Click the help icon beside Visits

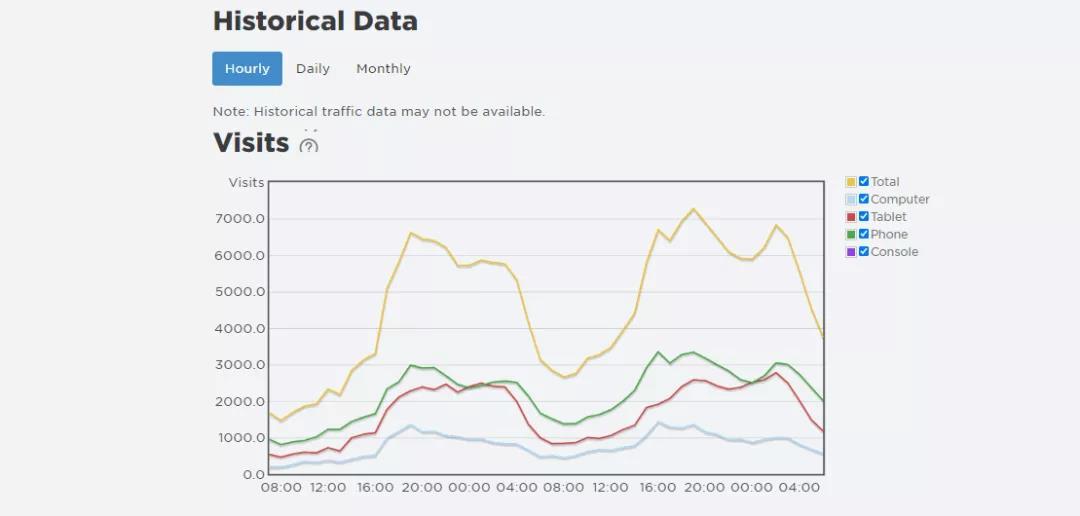[x=309, y=146]
